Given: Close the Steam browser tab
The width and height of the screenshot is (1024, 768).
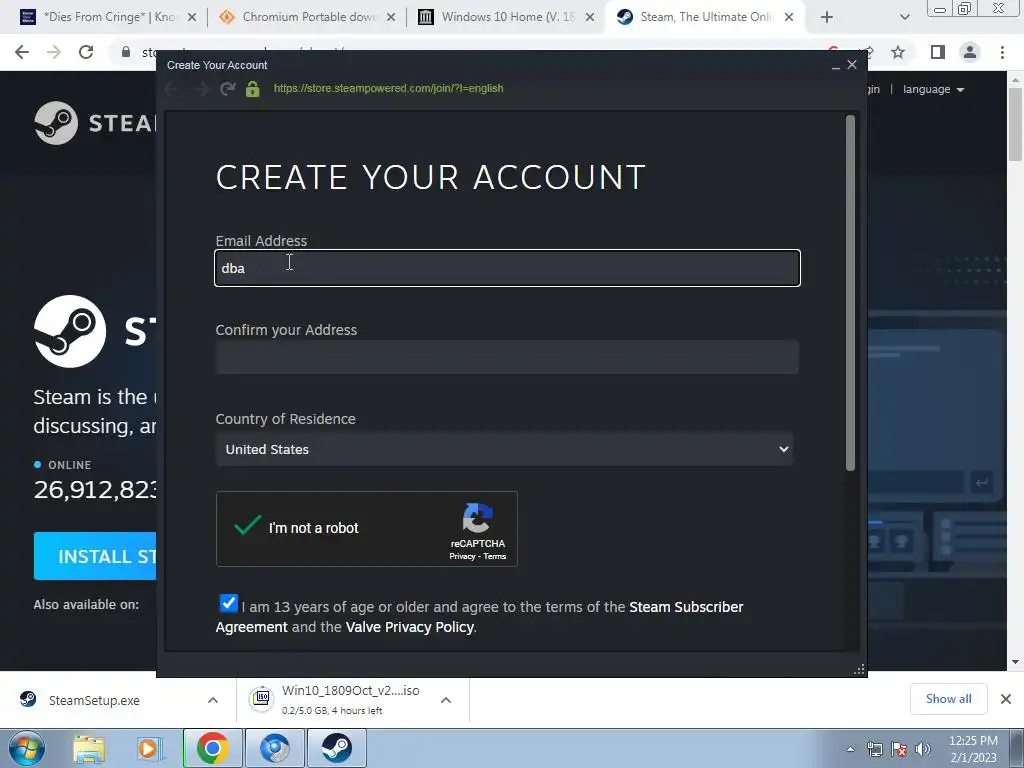Looking at the screenshot, I should tap(789, 18).
